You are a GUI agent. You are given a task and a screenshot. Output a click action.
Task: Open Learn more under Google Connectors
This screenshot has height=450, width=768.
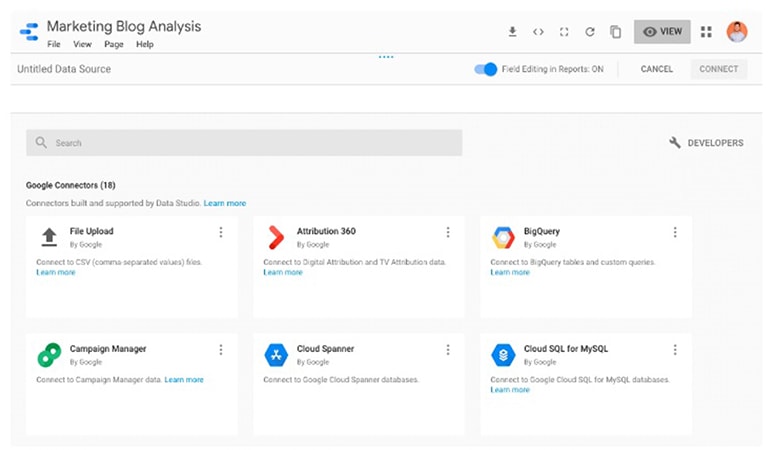(225, 203)
